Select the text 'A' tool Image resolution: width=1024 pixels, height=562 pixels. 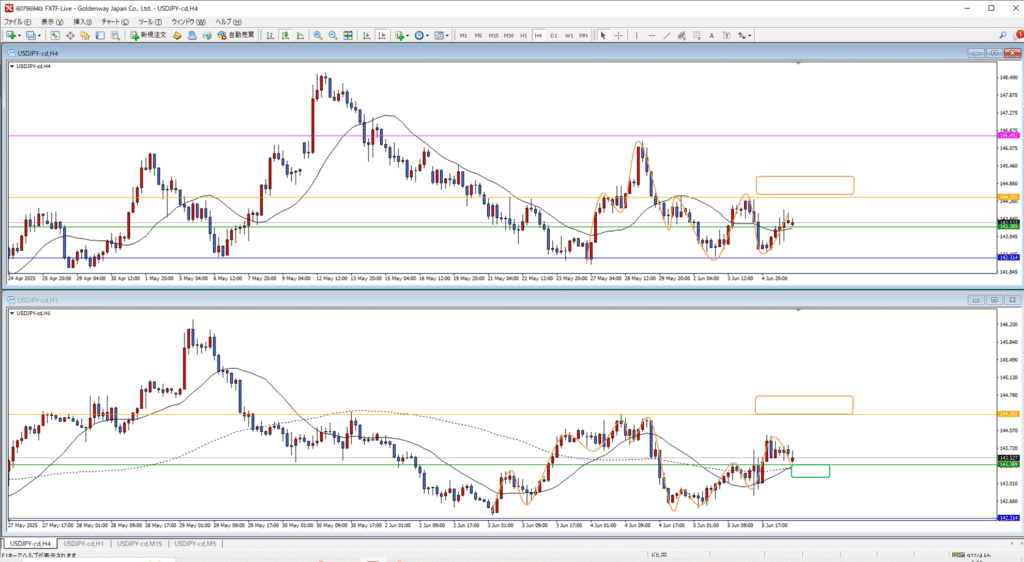pyautogui.click(x=711, y=35)
